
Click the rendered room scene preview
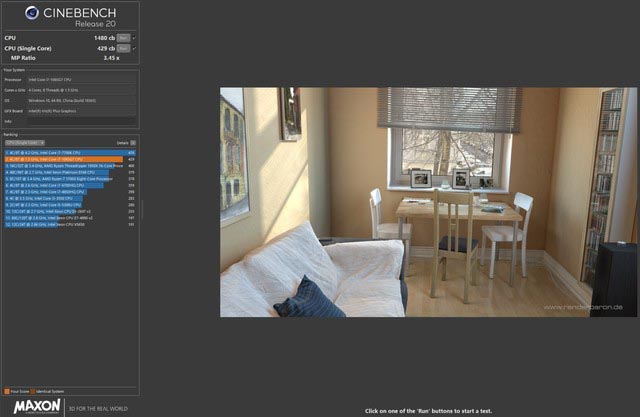(x=428, y=202)
